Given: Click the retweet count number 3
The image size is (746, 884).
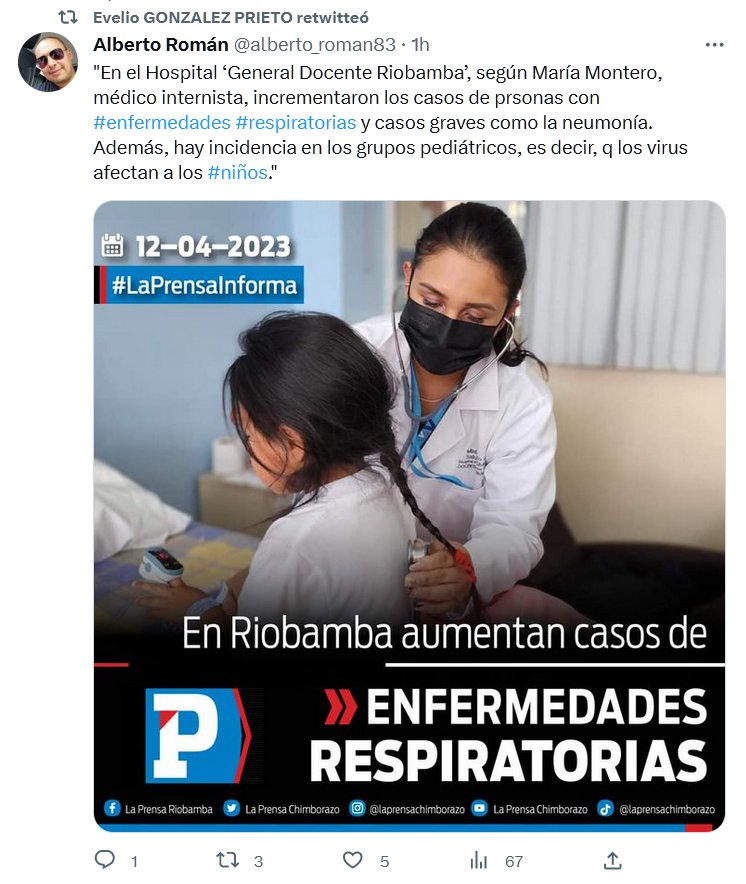Looking at the screenshot, I should [258, 861].
